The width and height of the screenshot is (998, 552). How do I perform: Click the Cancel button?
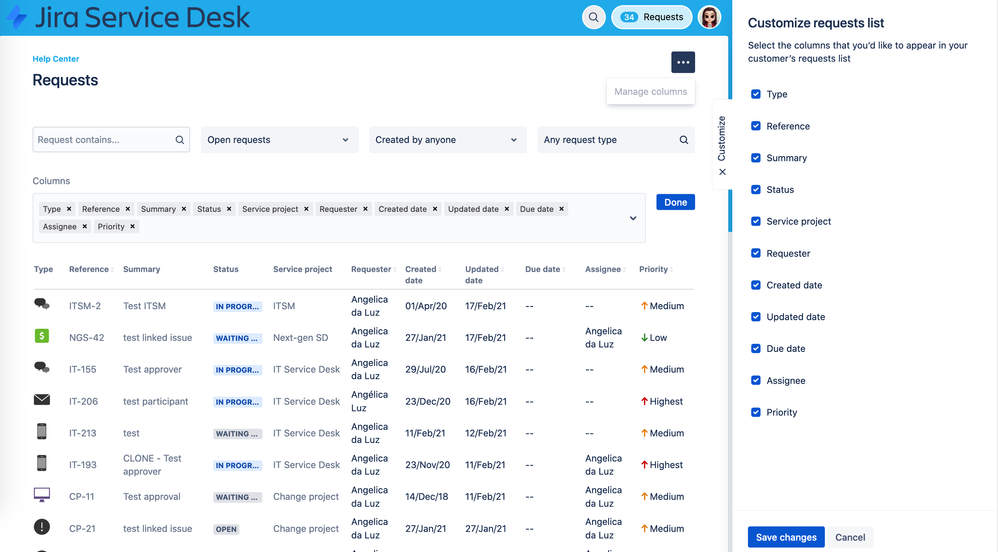[x=850, y=537]
